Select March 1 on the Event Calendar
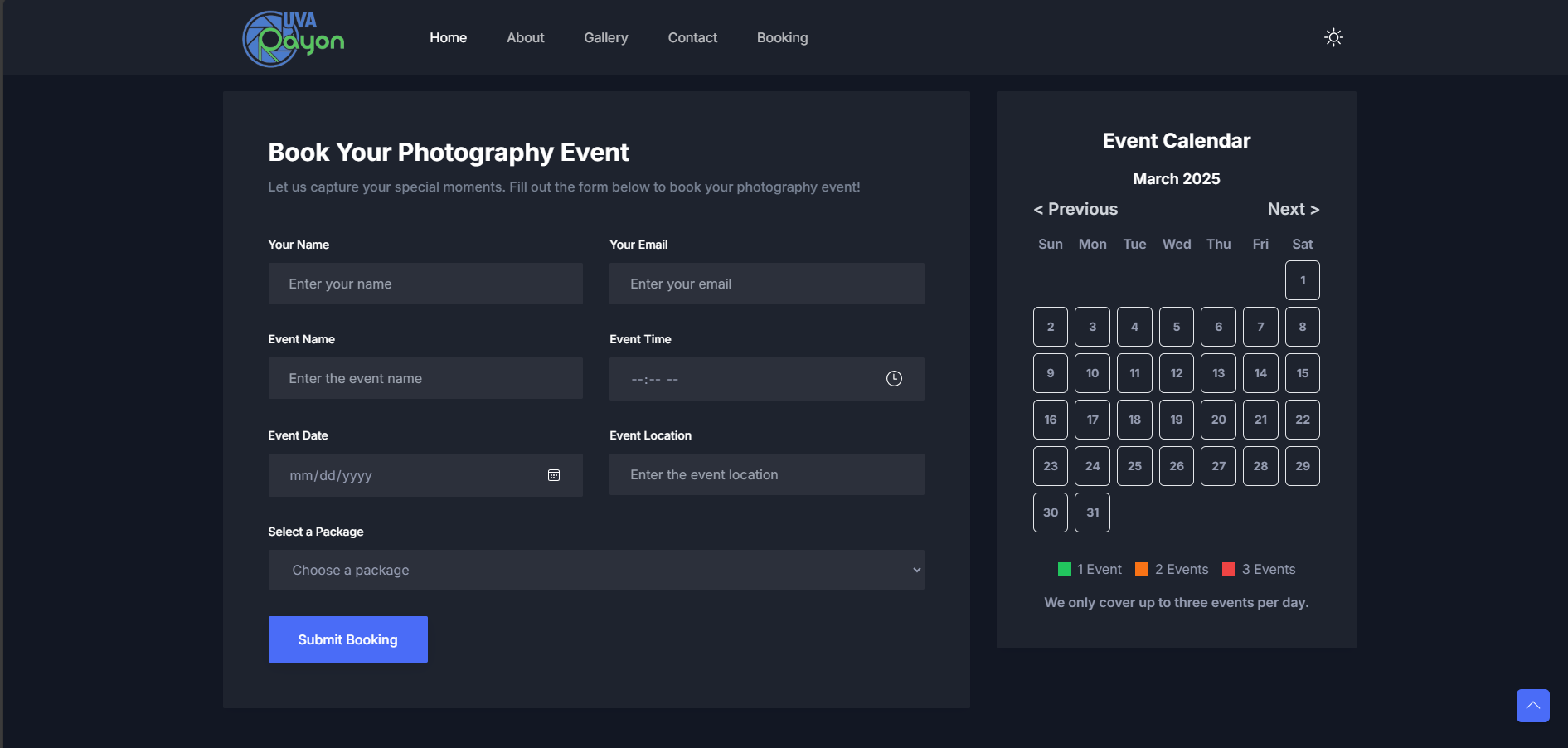The image size is (1568, 748). point(1302,280)
